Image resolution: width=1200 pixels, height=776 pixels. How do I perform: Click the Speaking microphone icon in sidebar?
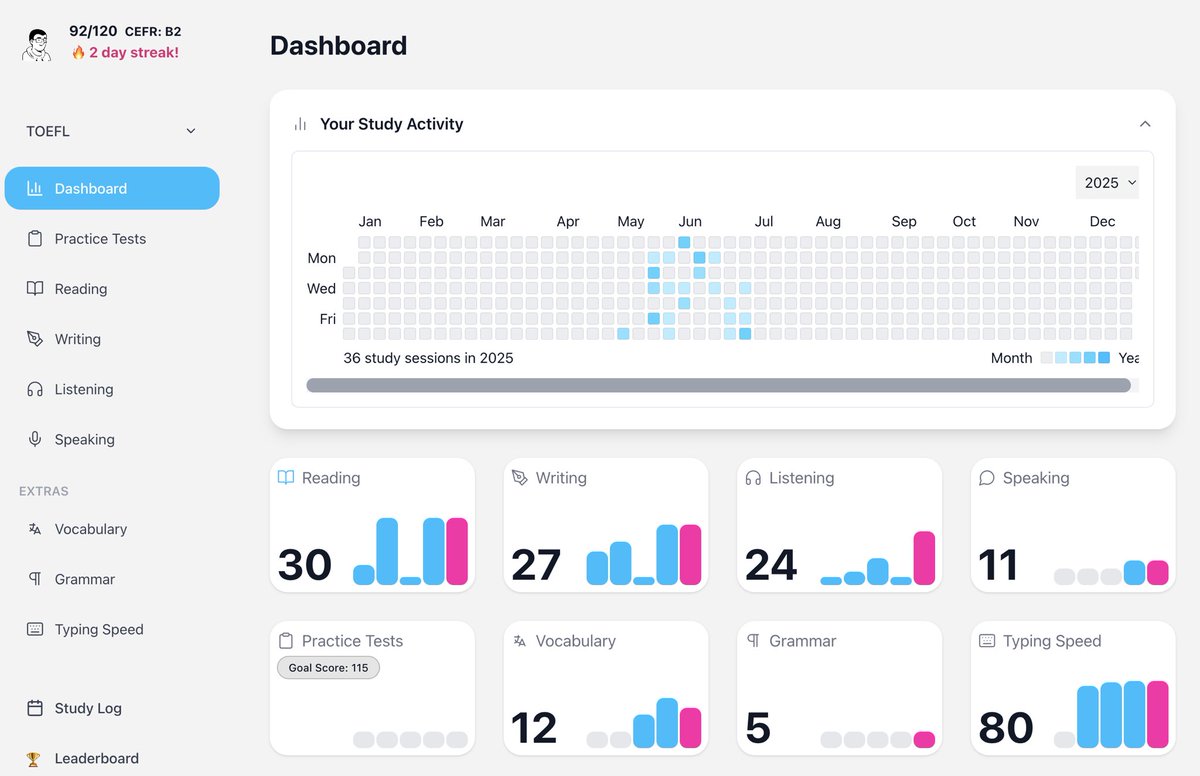[x=35, y=439]
